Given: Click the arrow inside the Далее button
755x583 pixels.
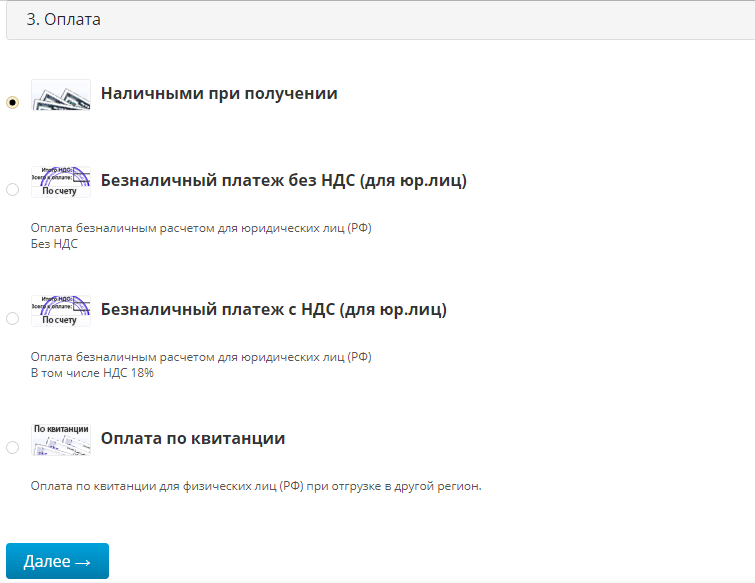Looking at the screenshot, I should tap(83, 562).
